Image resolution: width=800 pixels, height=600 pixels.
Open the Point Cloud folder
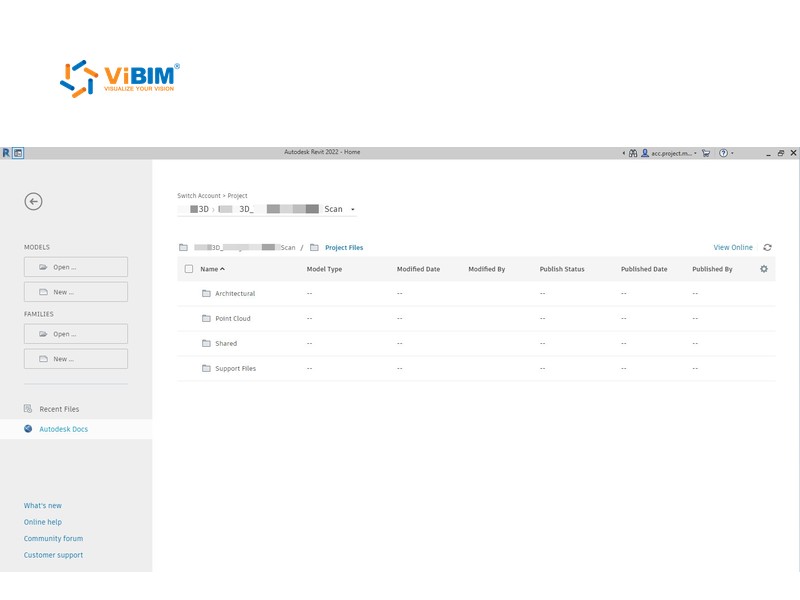coord(233,318)
